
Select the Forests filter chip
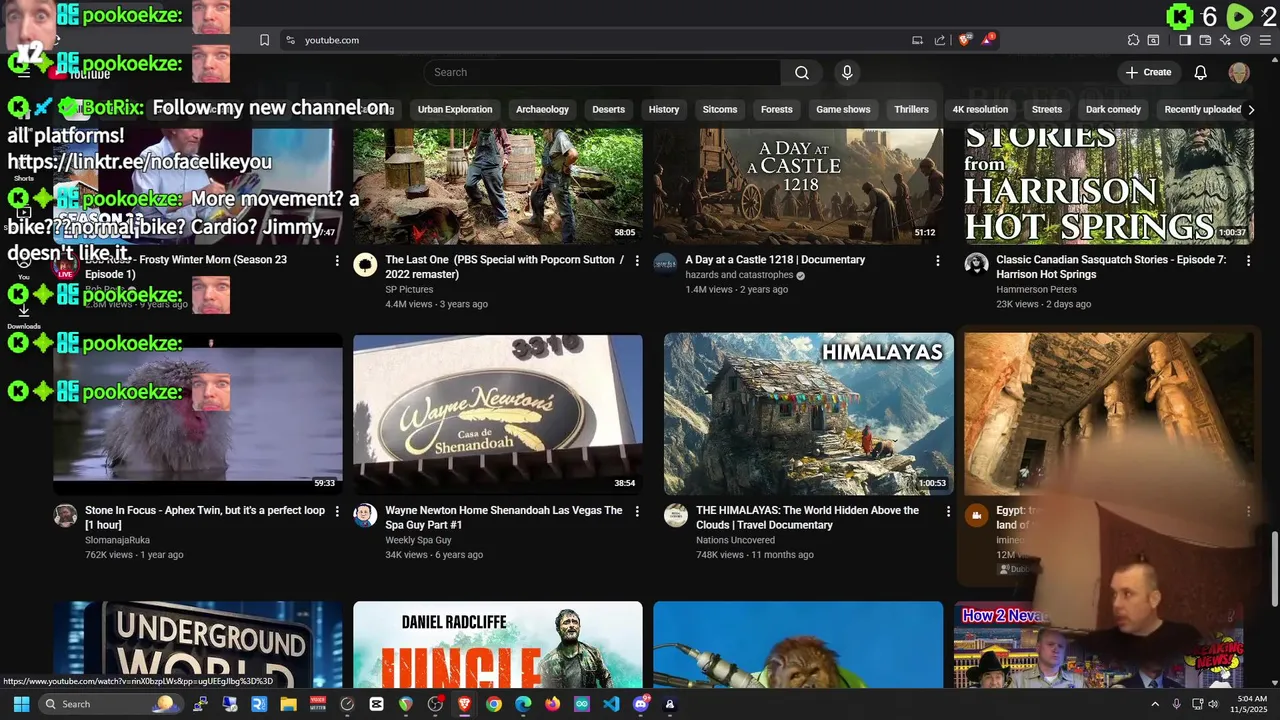pos(776,109)
